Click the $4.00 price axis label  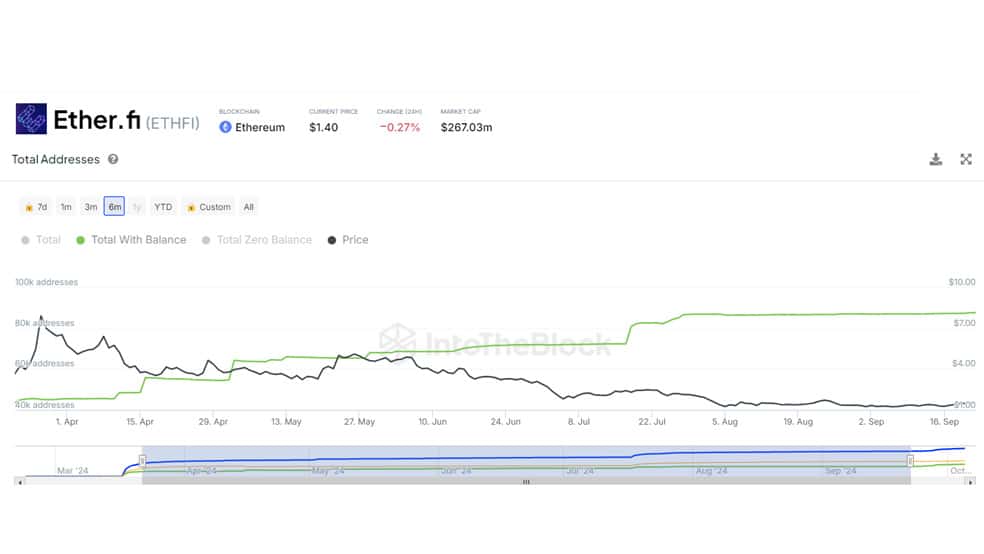coord(964,363)
